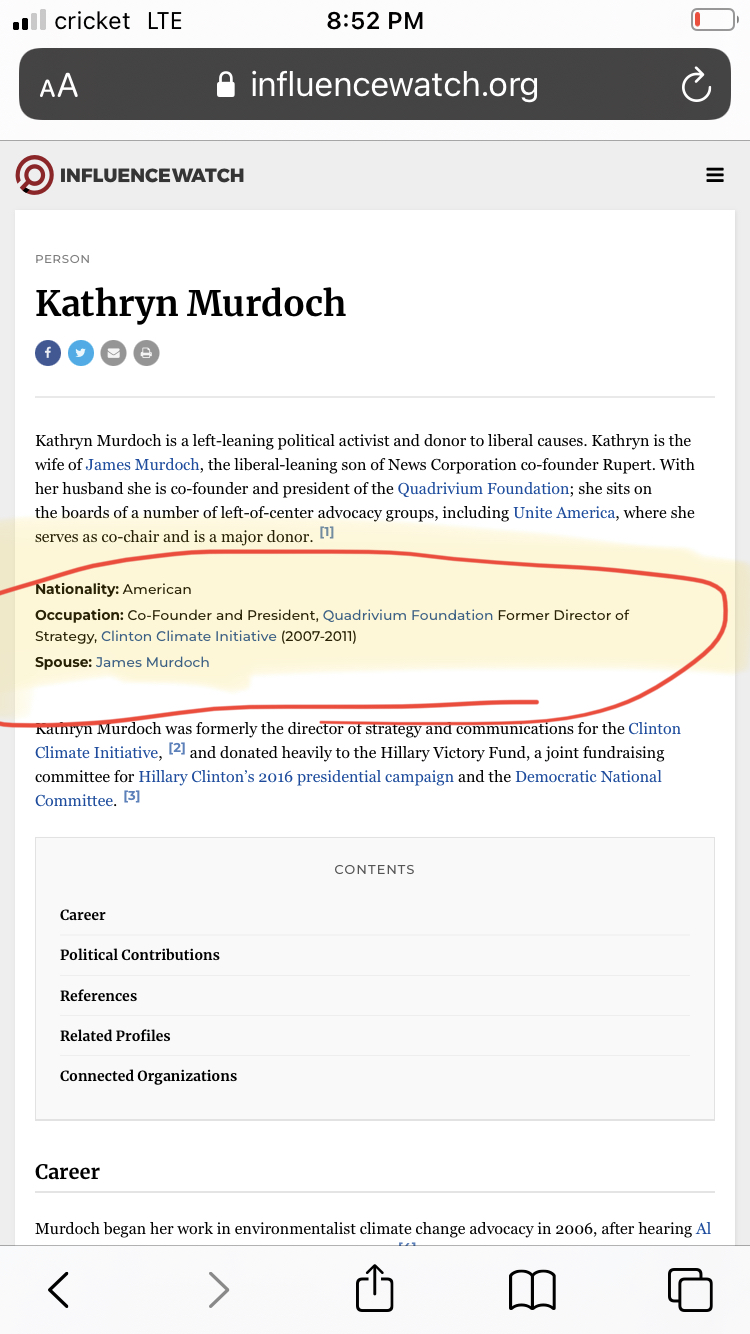Open Quadrivium Foundation link in Occupation row
750x1334 pixels.
(x=408, y=615)
